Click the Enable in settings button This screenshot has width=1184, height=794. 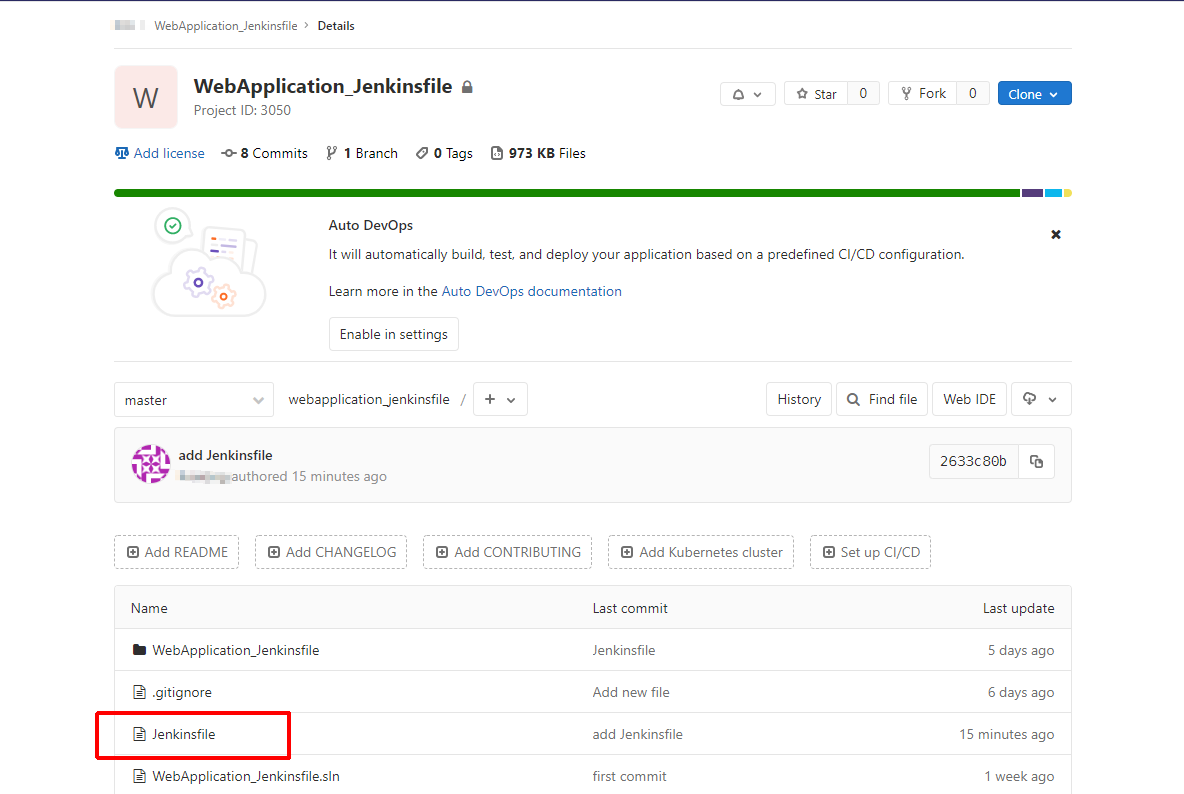pos(393,334)
